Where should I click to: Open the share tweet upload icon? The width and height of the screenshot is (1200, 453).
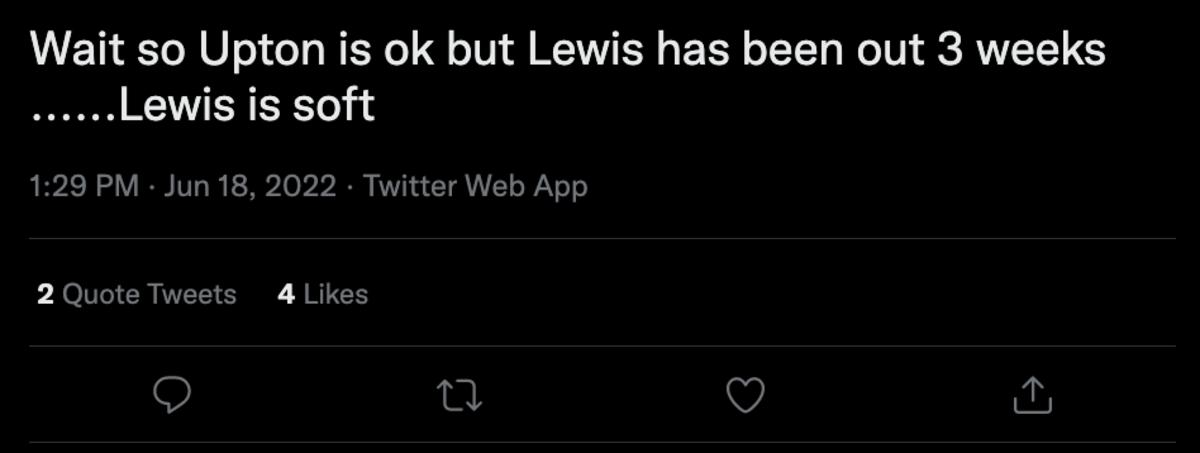1033,396
